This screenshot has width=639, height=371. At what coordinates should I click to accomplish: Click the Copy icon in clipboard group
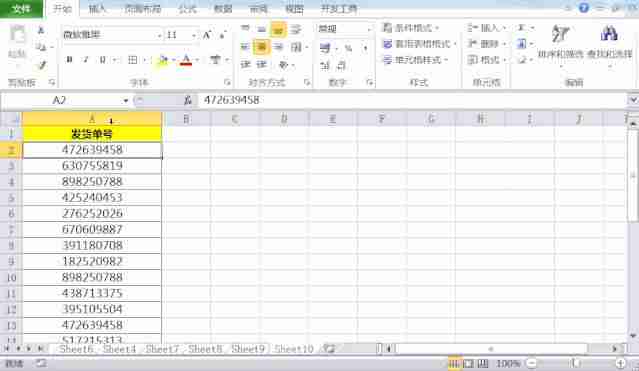pyautogui.click(x=41, y=47)
